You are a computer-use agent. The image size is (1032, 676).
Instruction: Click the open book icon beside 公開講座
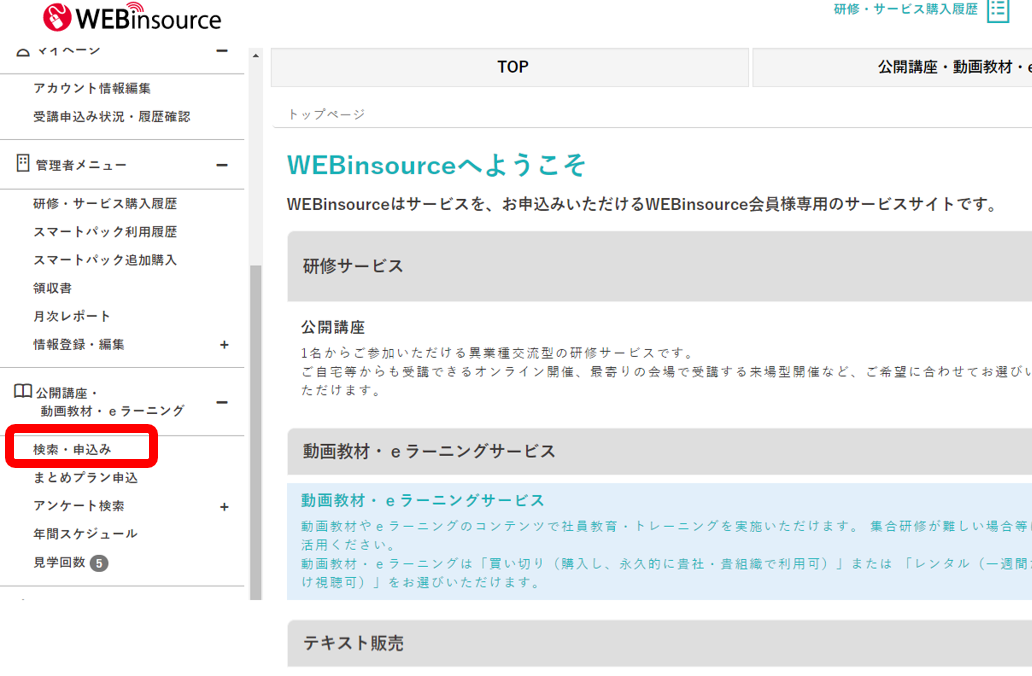(23, 391)
